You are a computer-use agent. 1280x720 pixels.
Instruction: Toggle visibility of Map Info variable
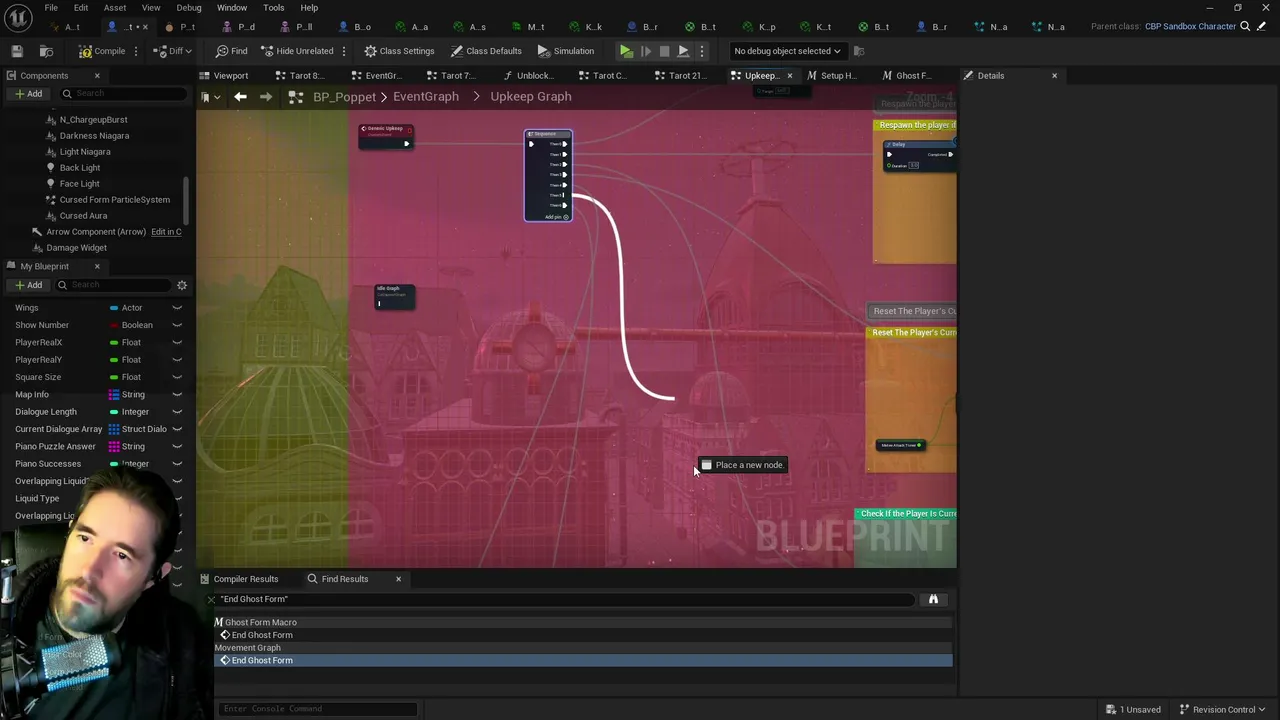coord(177,395)
